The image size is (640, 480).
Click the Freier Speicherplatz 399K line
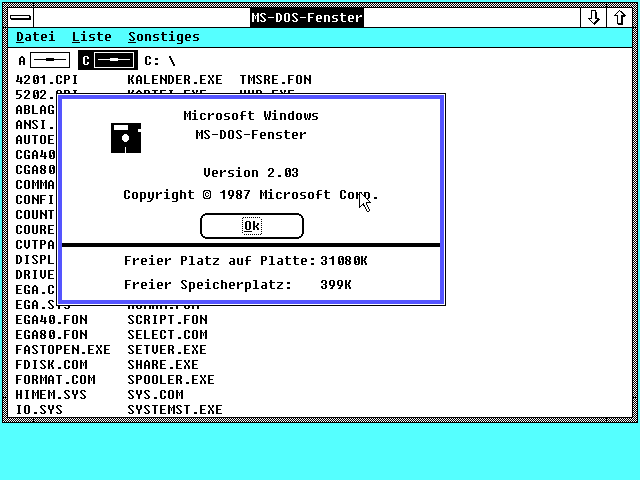click(238, 284)
